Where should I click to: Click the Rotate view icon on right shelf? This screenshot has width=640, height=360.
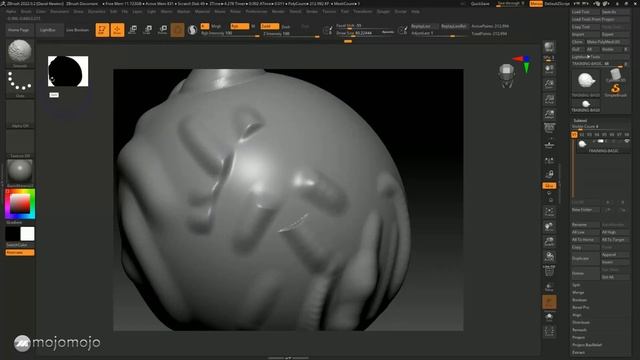tap(549, 257)
